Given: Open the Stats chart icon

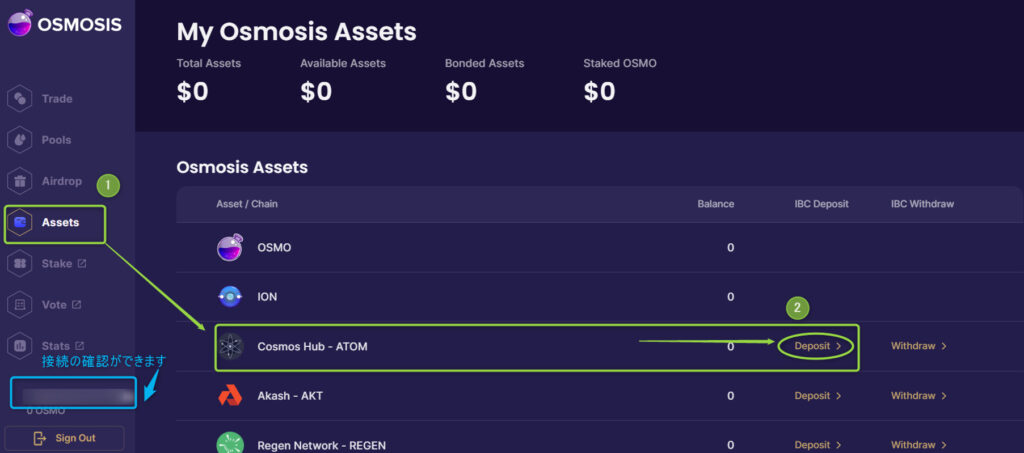Looking at the screenshot, I should (x=20, y=345).
